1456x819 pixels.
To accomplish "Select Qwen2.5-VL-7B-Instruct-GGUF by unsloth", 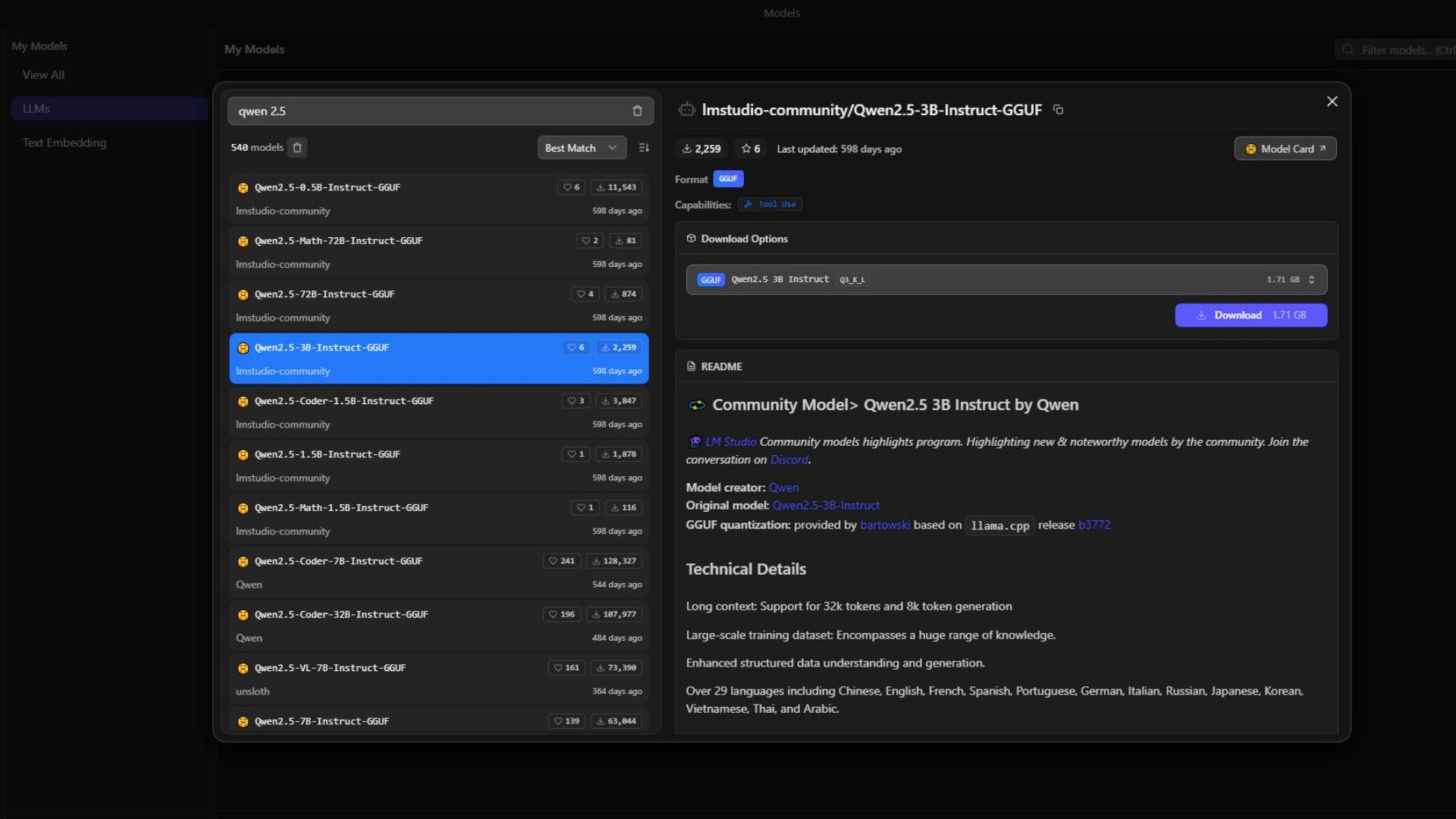I will tap(438, 679).
